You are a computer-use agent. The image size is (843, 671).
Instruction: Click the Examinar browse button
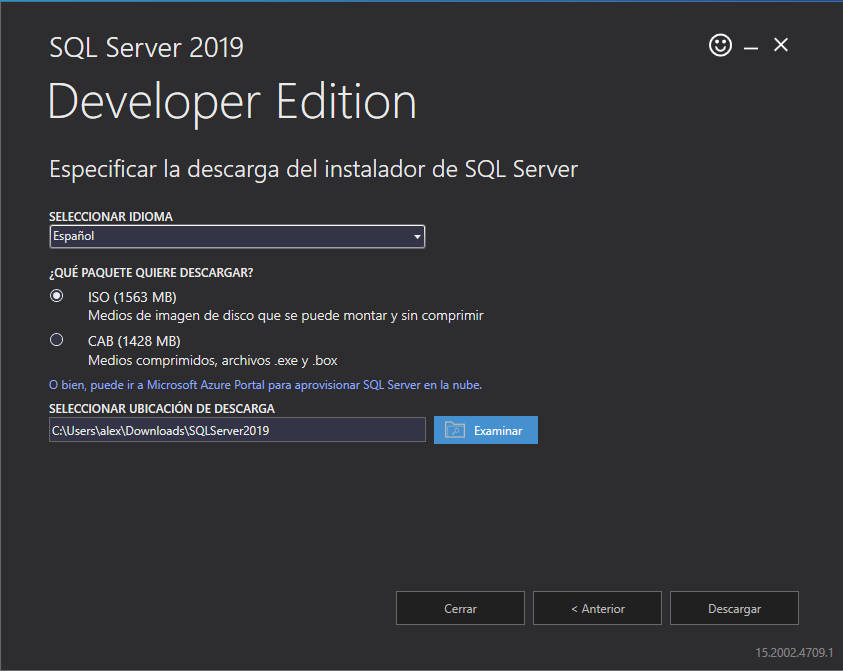pyautogui.click(x=485, y=430)
